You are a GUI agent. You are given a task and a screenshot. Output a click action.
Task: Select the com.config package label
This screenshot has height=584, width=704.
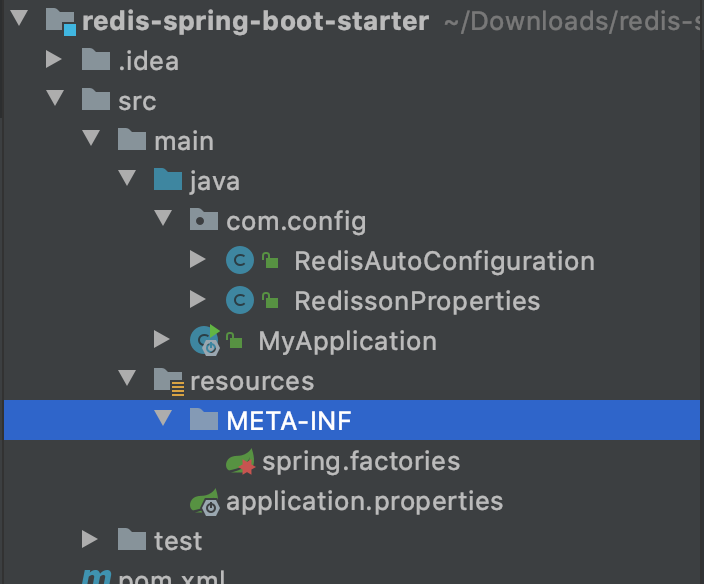click(296, 222)
